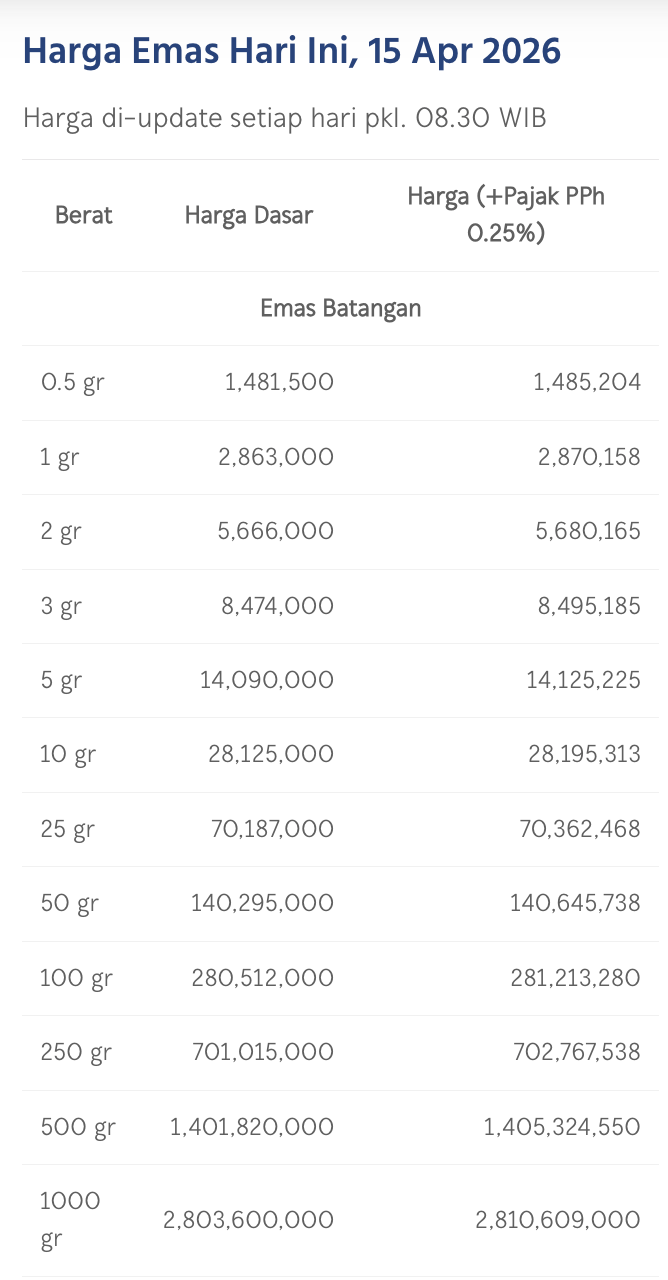
Task: Click taxed price 281,213,280 for 100 gr
Action: [575, 978]
